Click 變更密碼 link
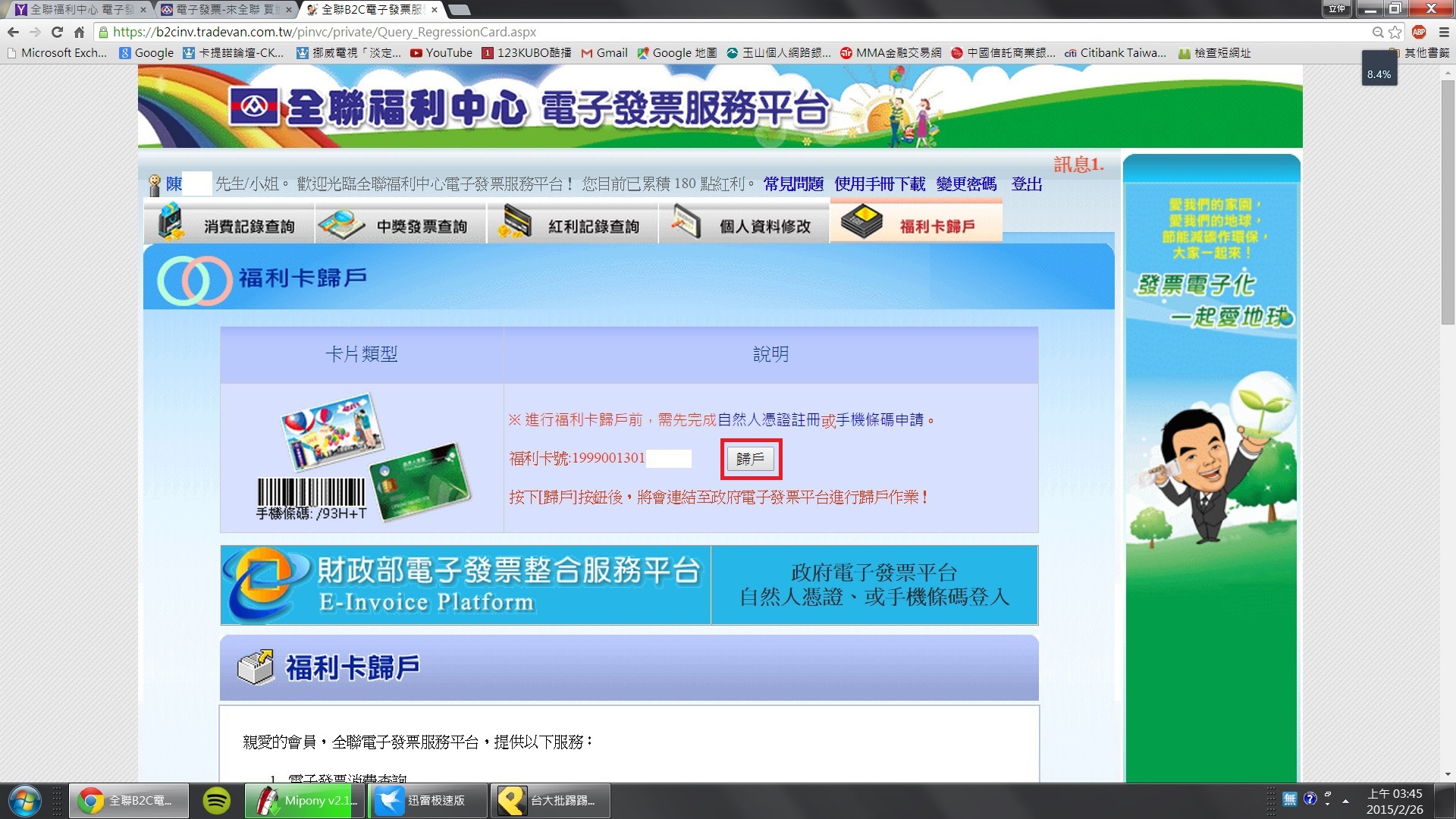Viewport: 1456px width, 819px height. pyautogui.click(x=966, y=184)
